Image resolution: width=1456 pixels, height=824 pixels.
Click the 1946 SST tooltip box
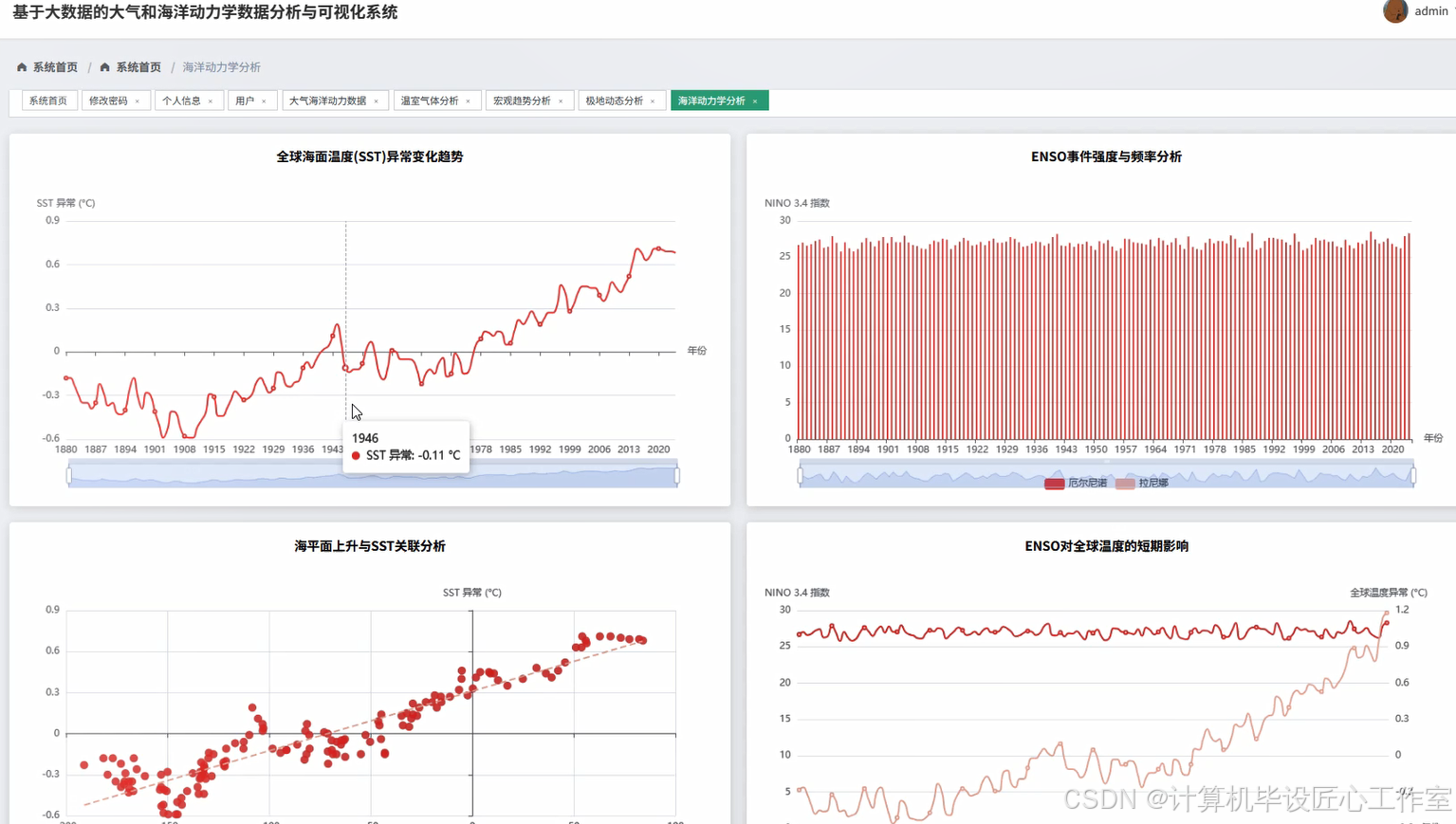[x=406, y=447]
